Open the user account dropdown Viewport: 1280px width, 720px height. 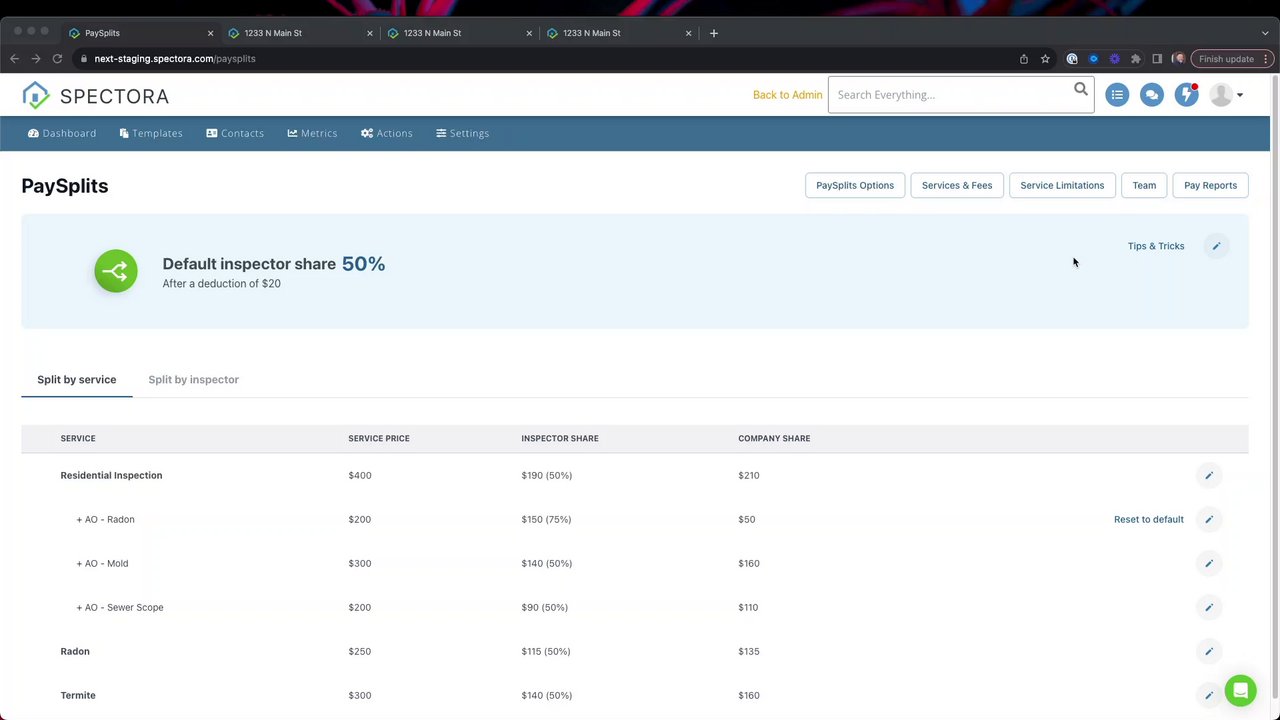tap(1226, 95)
